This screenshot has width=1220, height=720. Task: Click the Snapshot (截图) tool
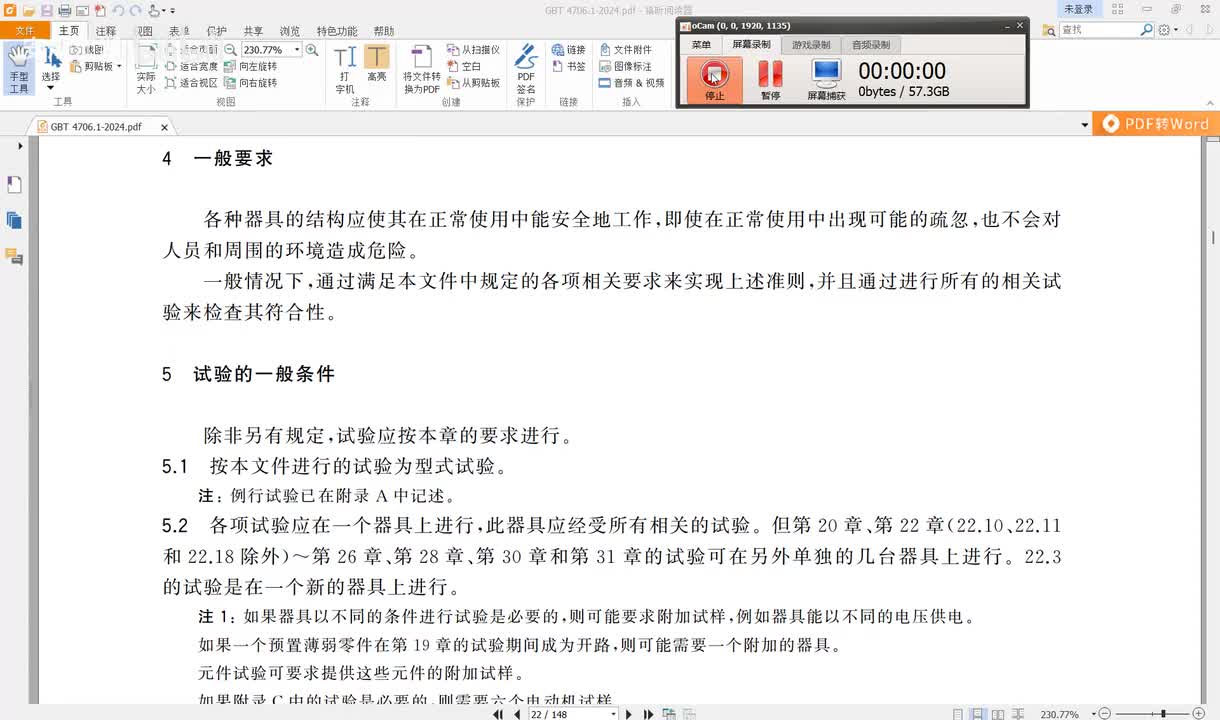tap(87, 50)
